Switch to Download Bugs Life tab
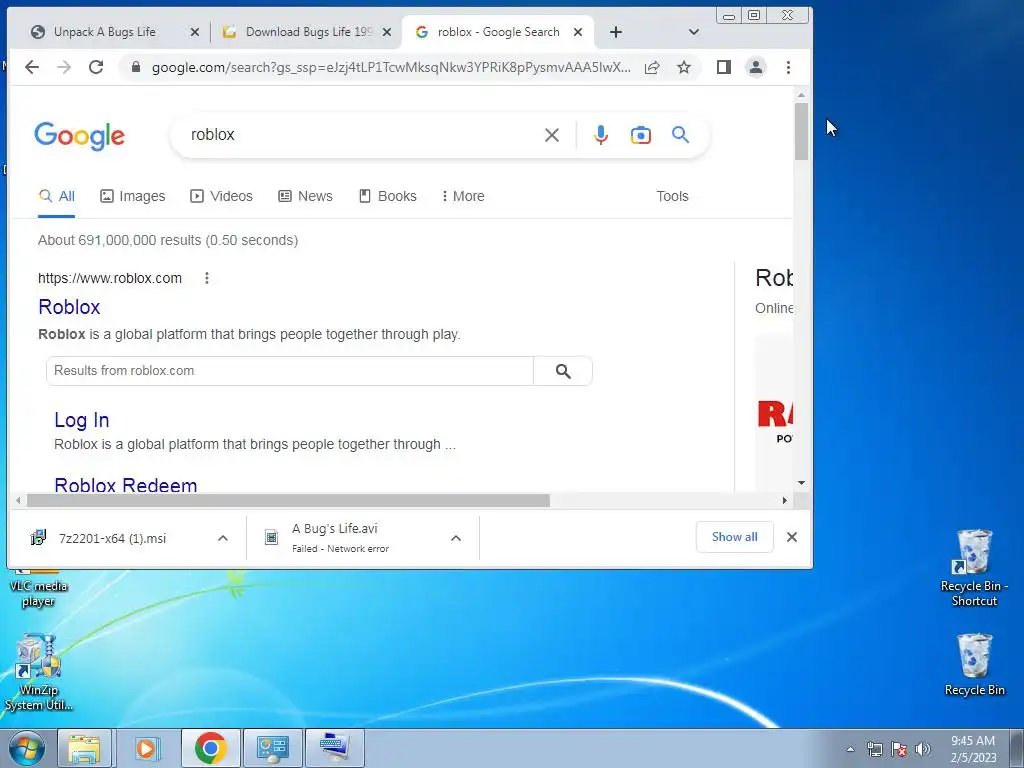Image resolution: width=1024 pixels, height=768 pixels. coord(308,32)
